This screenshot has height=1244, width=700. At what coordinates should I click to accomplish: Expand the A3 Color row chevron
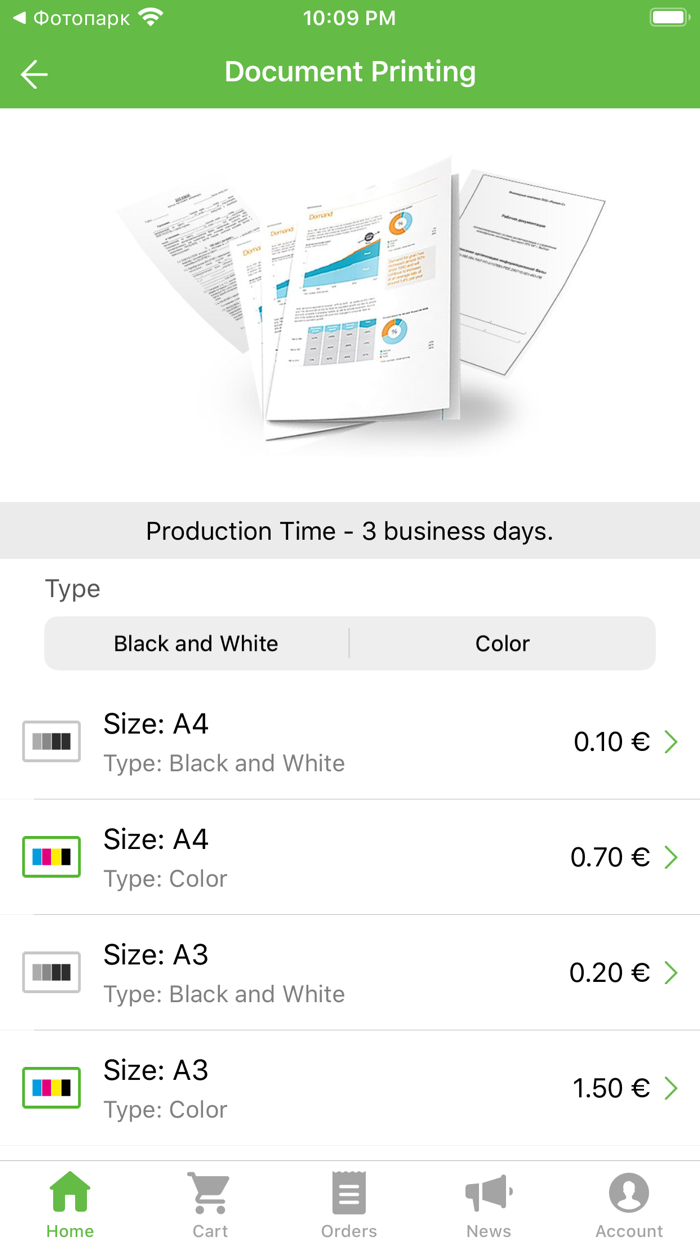[673, 1088]
